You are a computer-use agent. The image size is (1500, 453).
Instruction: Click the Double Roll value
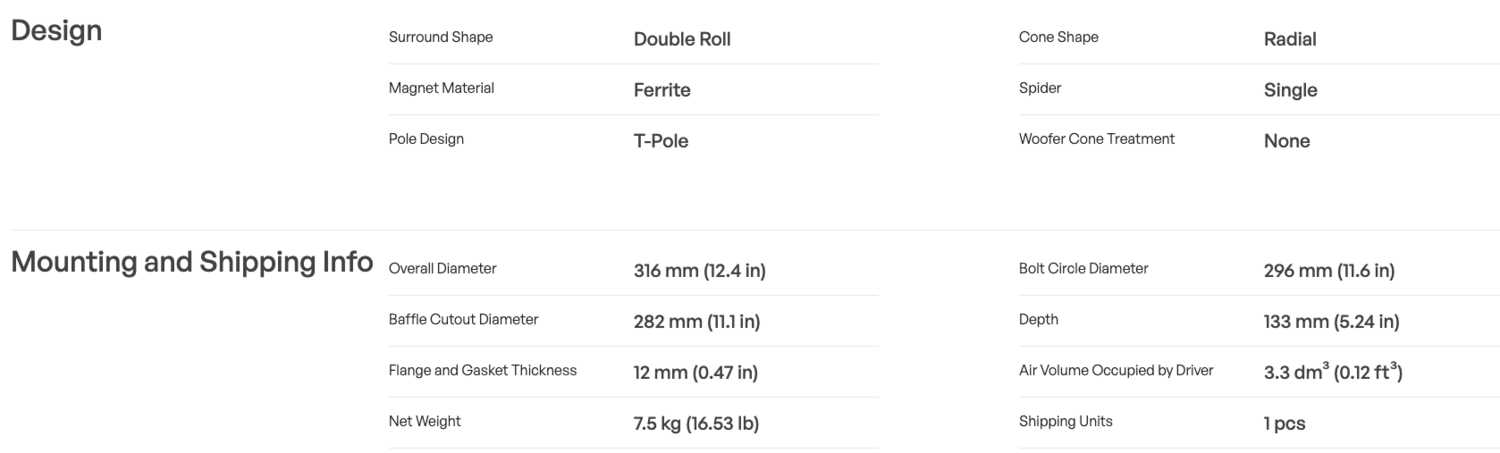tap(682, 40)
